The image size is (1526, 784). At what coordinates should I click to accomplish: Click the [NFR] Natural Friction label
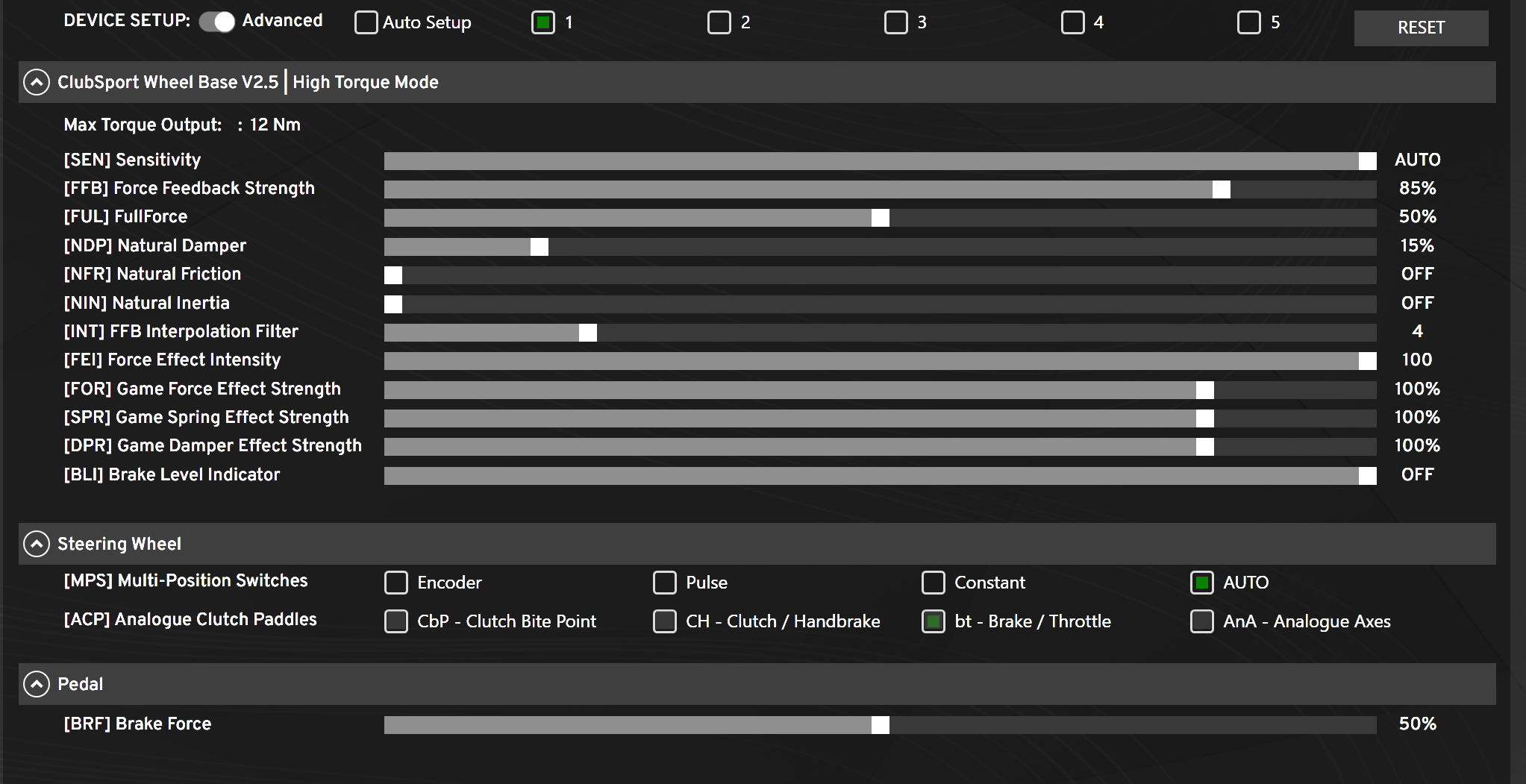coord(152,274)
